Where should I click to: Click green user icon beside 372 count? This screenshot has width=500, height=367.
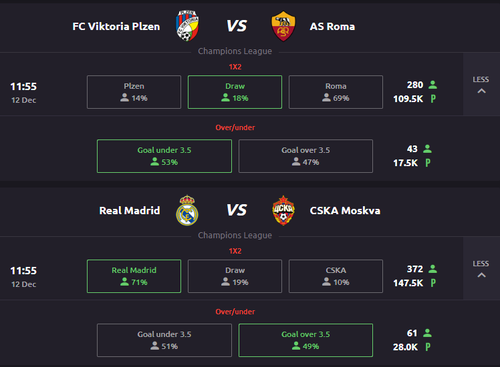tap(433, 269)
